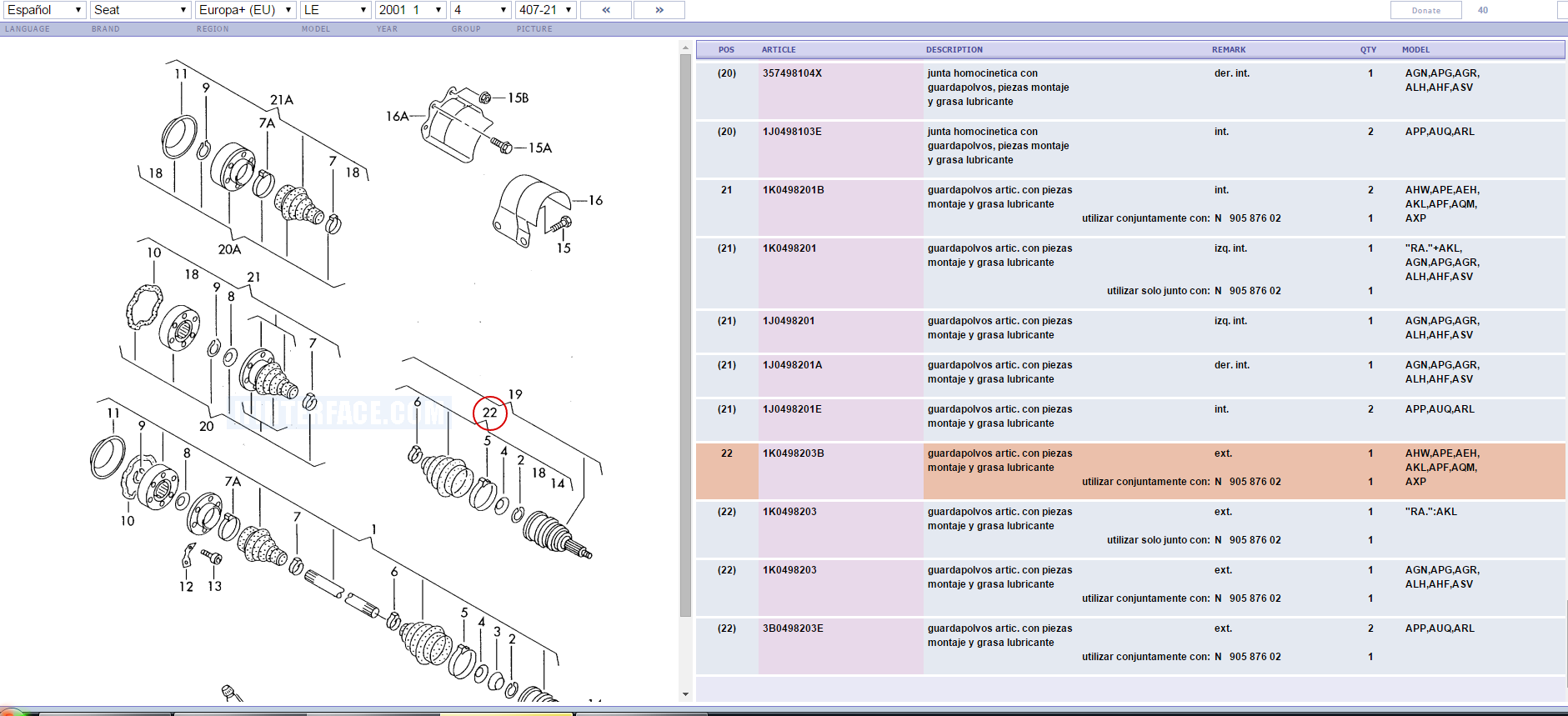Sort by the ARTICLE column header
This screenshot has width=1568, height=716.
779,50
